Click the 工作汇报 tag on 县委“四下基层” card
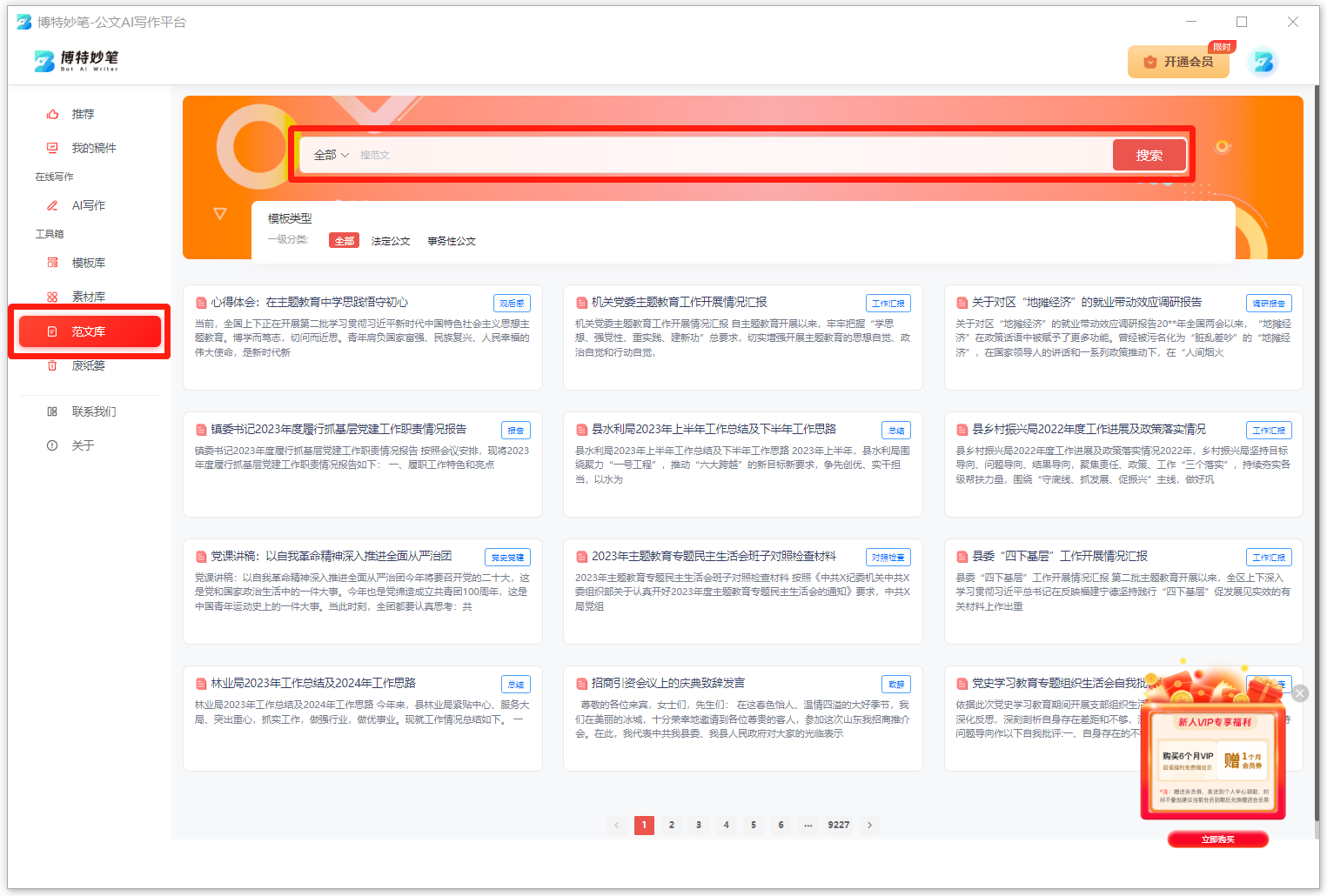 (x=1269, y=558)
